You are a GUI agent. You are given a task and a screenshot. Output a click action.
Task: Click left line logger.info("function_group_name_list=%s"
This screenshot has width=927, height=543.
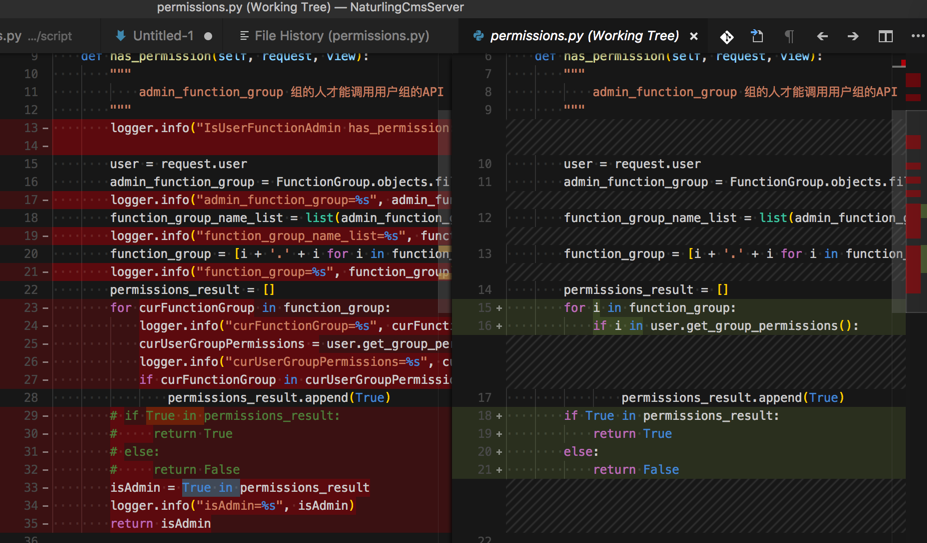(x=280, y=235)
